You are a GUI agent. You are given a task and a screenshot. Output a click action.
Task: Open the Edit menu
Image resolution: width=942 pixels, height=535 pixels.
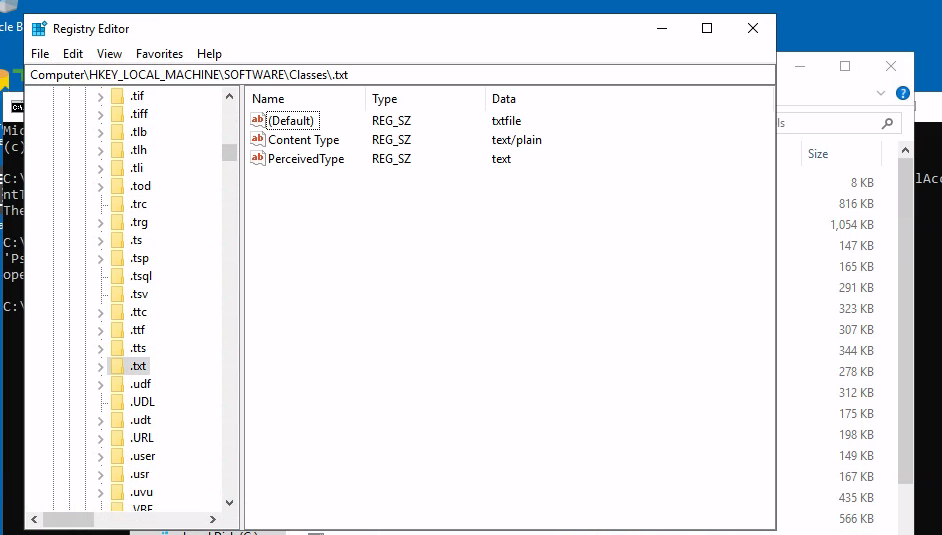[x=73, y=53]
